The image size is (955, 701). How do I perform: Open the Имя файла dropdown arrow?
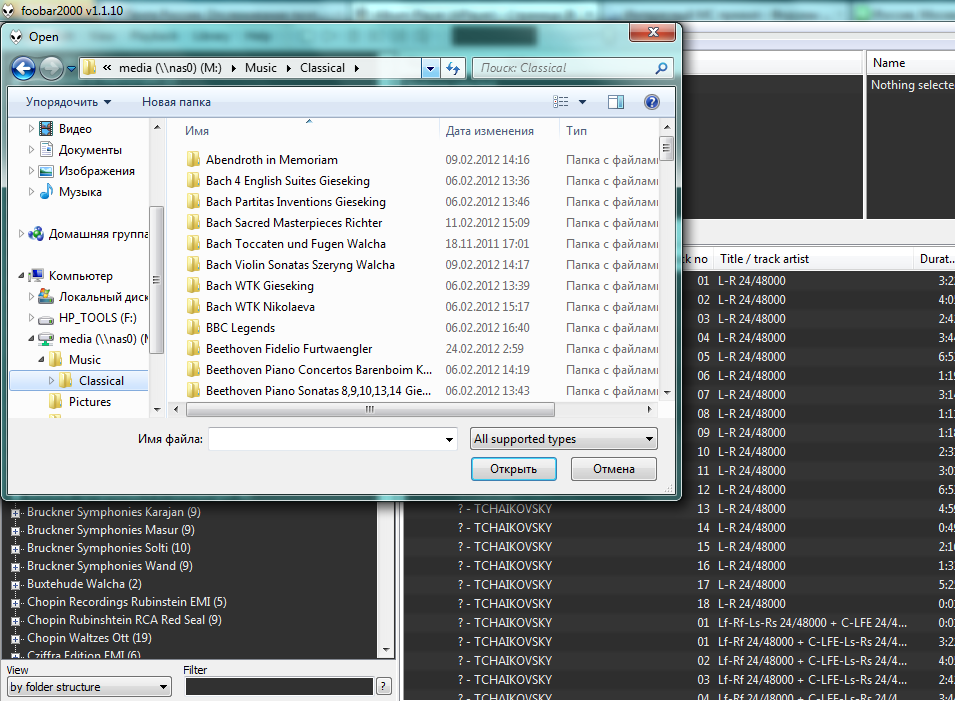pyautogui.click(x=449, y=439)
